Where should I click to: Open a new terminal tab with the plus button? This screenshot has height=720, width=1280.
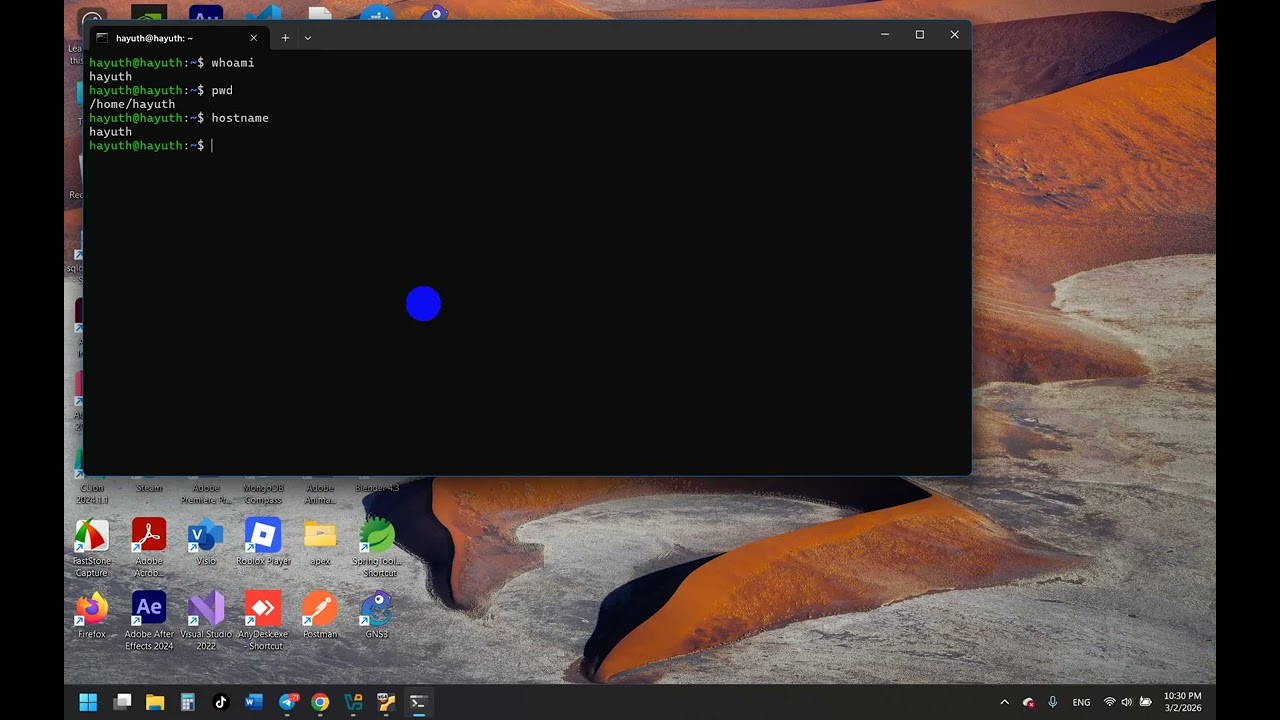point(285,38)
